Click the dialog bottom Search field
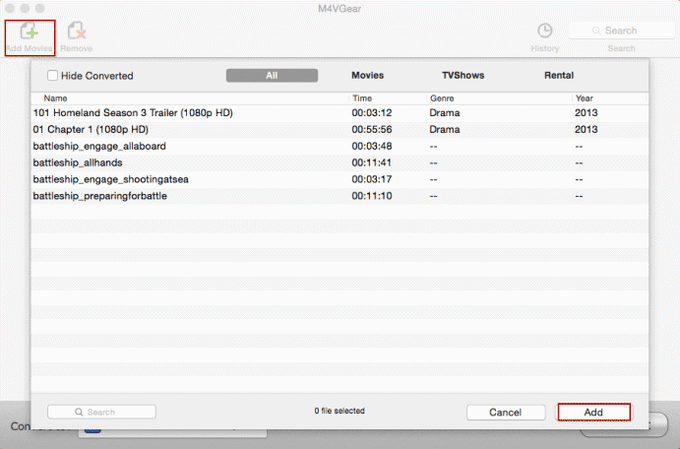The image size is (680, 449). coord(101,412)
